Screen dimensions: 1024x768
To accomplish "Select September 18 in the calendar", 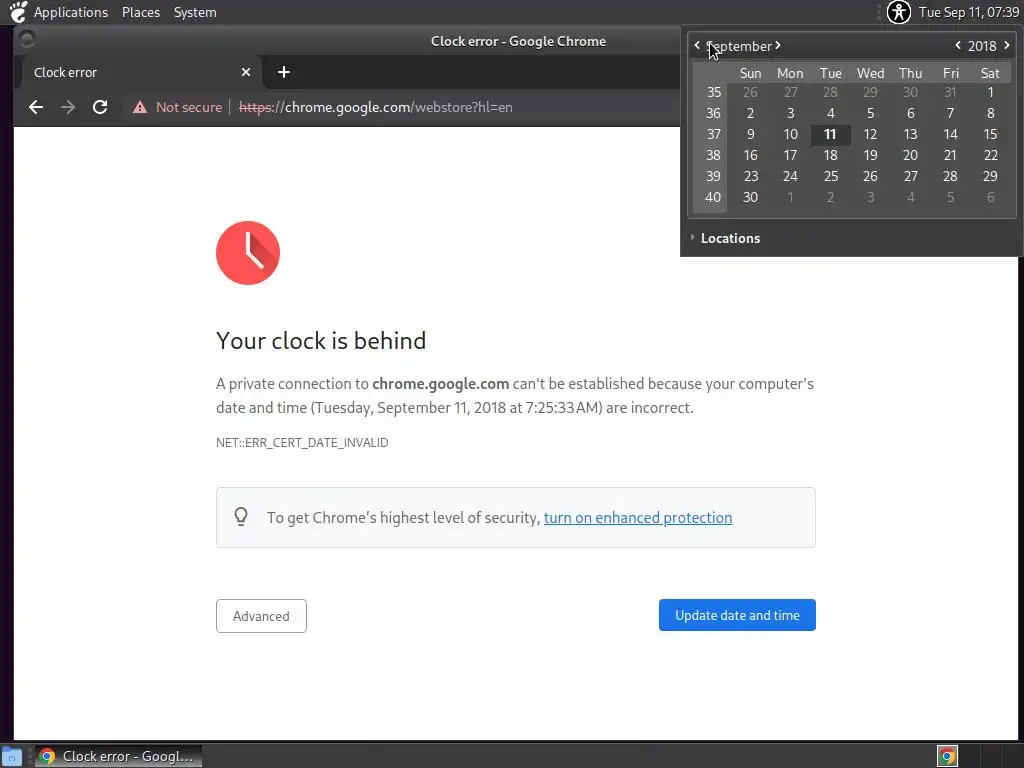I will pyautogui.click(x=830, y=155).
